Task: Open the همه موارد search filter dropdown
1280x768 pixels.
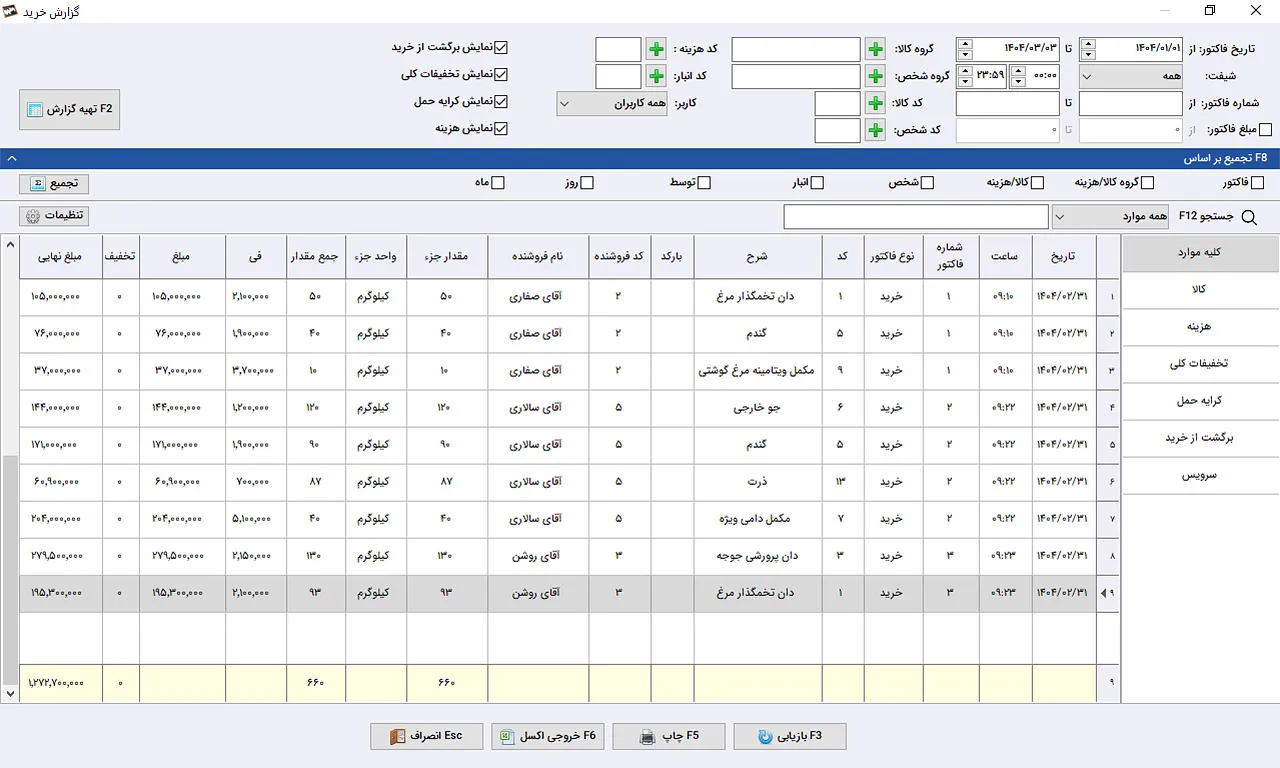Action: pos(1109,217)
